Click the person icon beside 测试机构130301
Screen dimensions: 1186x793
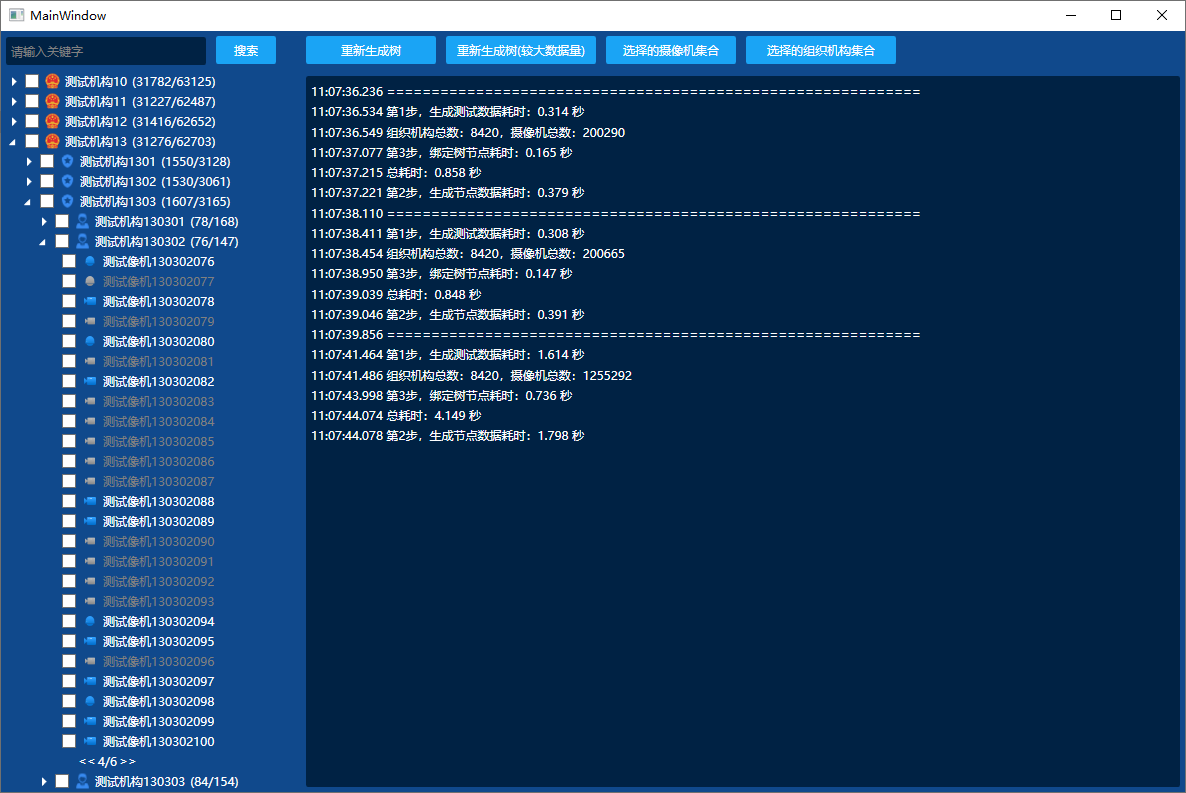(x=82, y=222)
